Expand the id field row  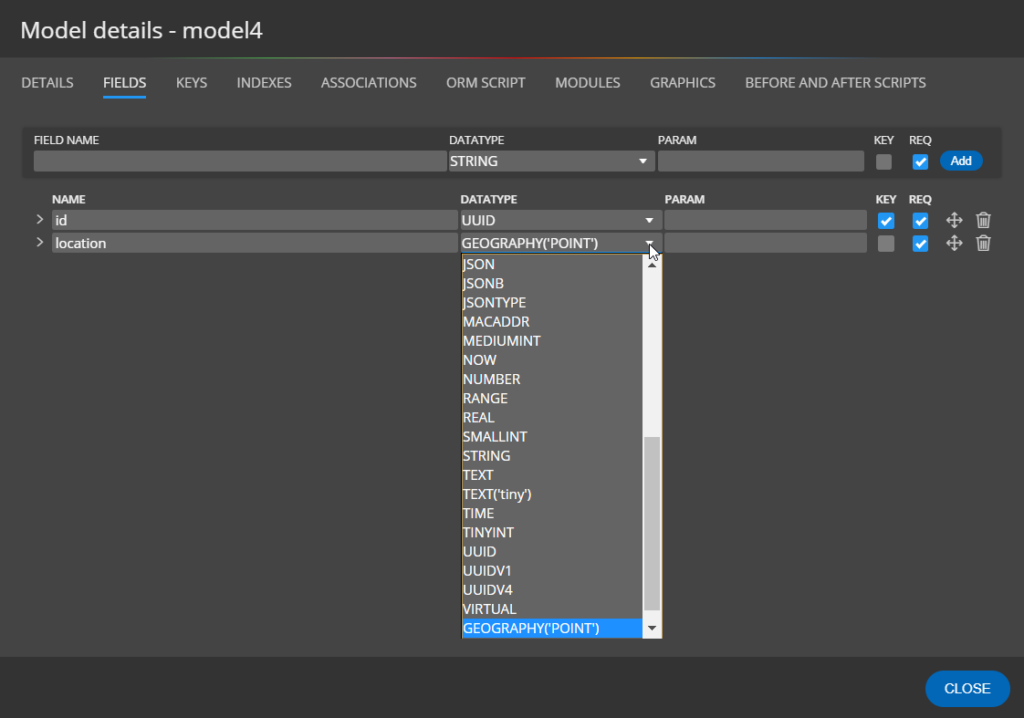pyautogui.click(x=39, y=220)
